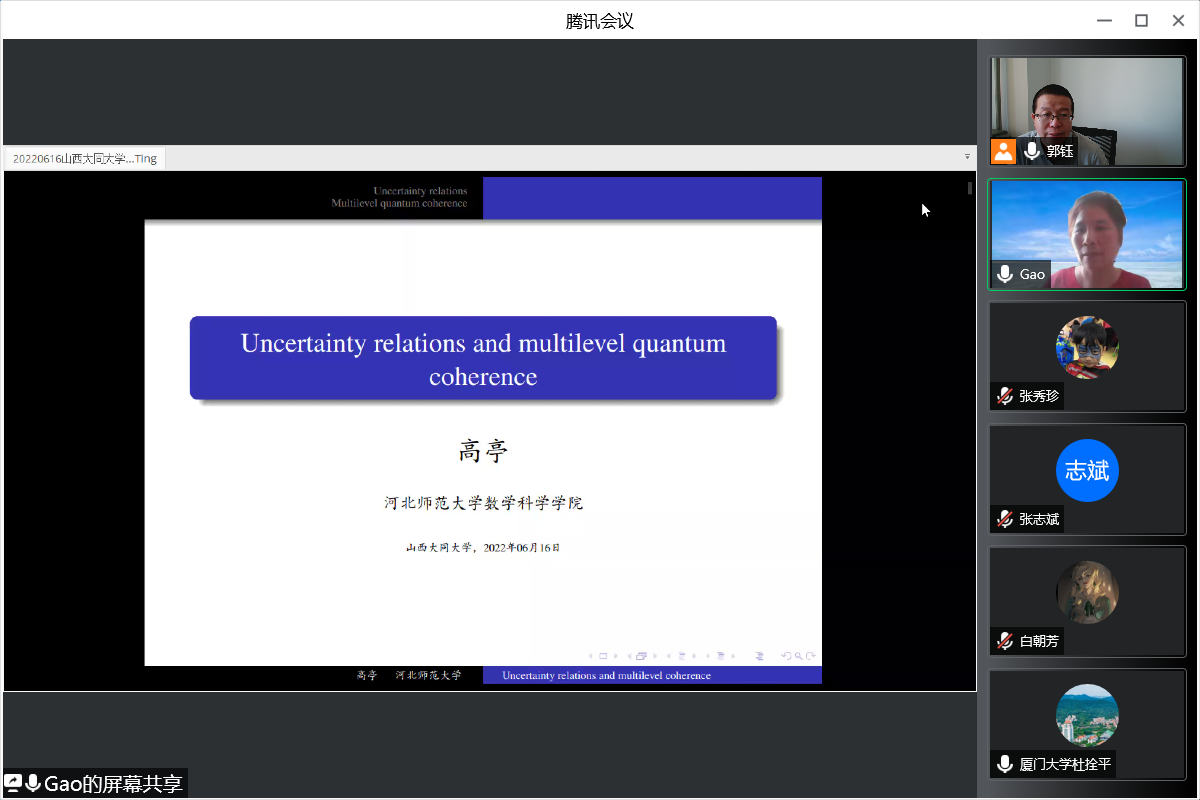Click the muted microphone icon for 张志斌
This screenshot has width=1200, height=800.
(1005, 519)
